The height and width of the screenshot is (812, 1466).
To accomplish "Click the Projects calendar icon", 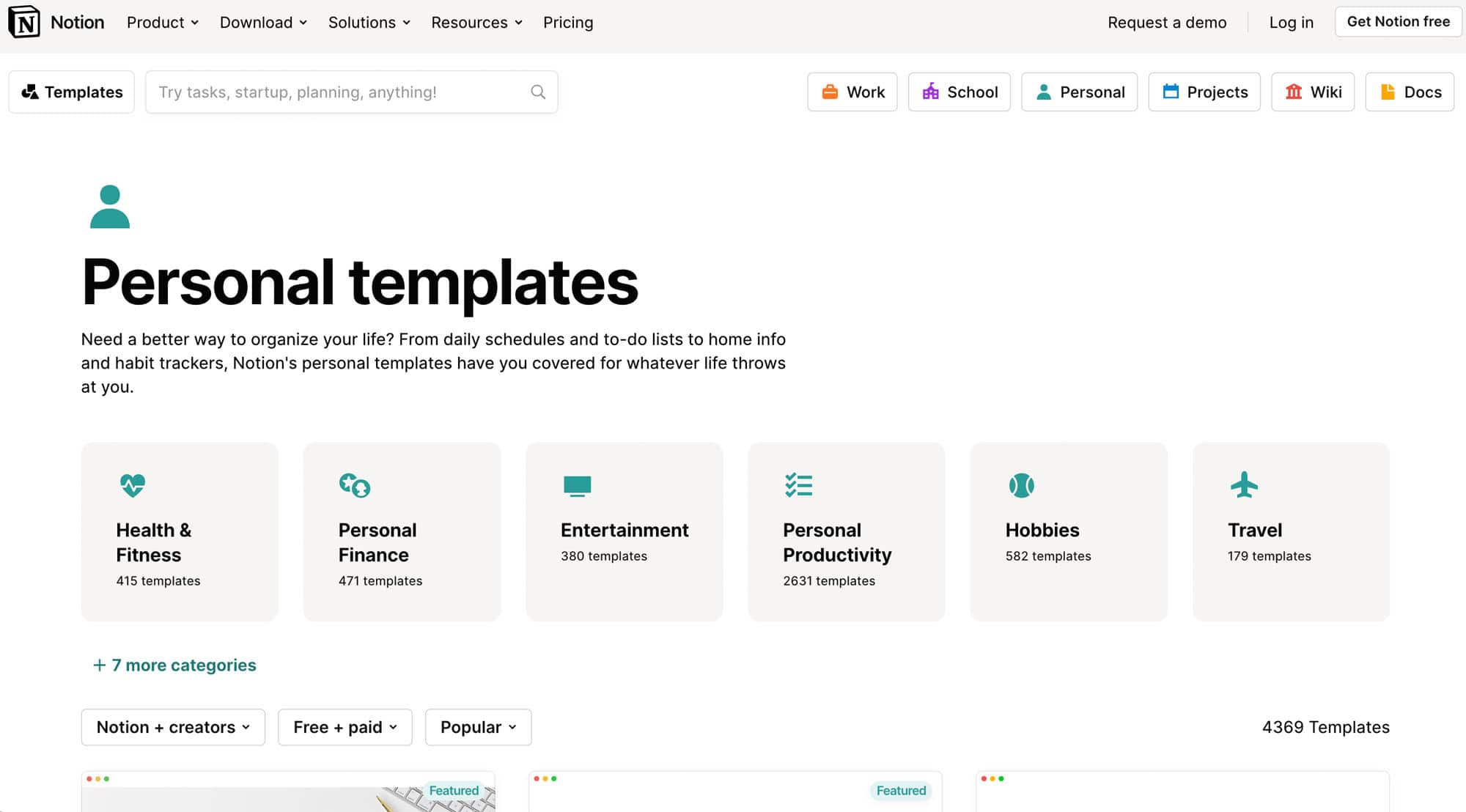I will 1171,92.
